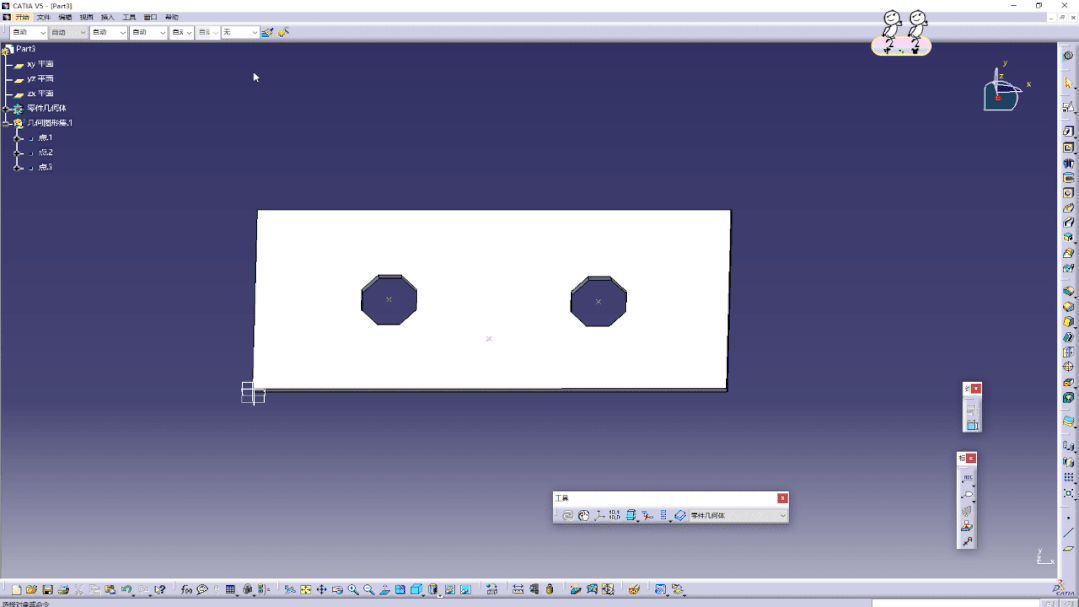Open the 文件 menu

click(43, 18)
